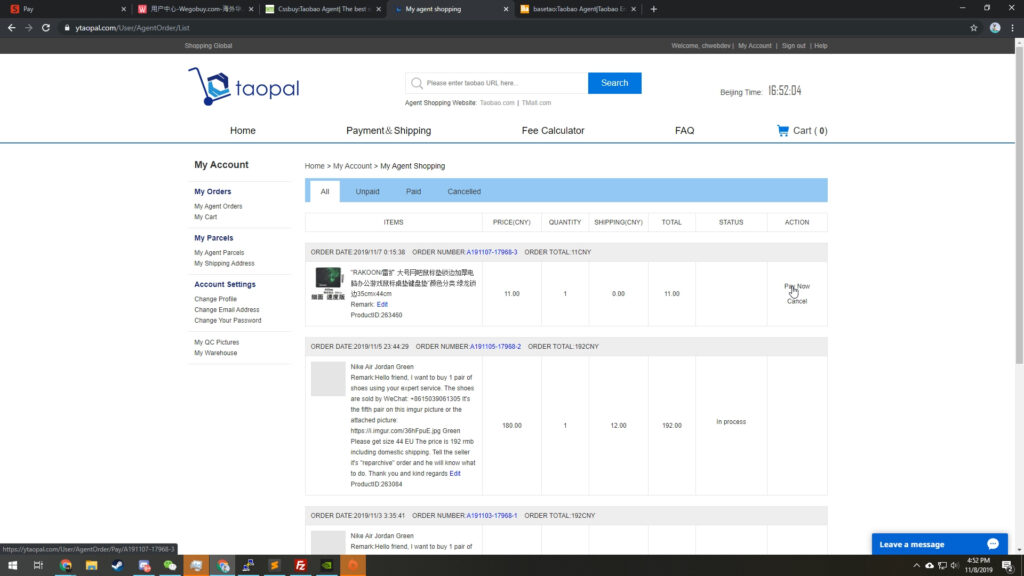This screenshot has width=1024, height=576.
Task: Open My Warehouse in the sidebar
Action: pos(216,353)
